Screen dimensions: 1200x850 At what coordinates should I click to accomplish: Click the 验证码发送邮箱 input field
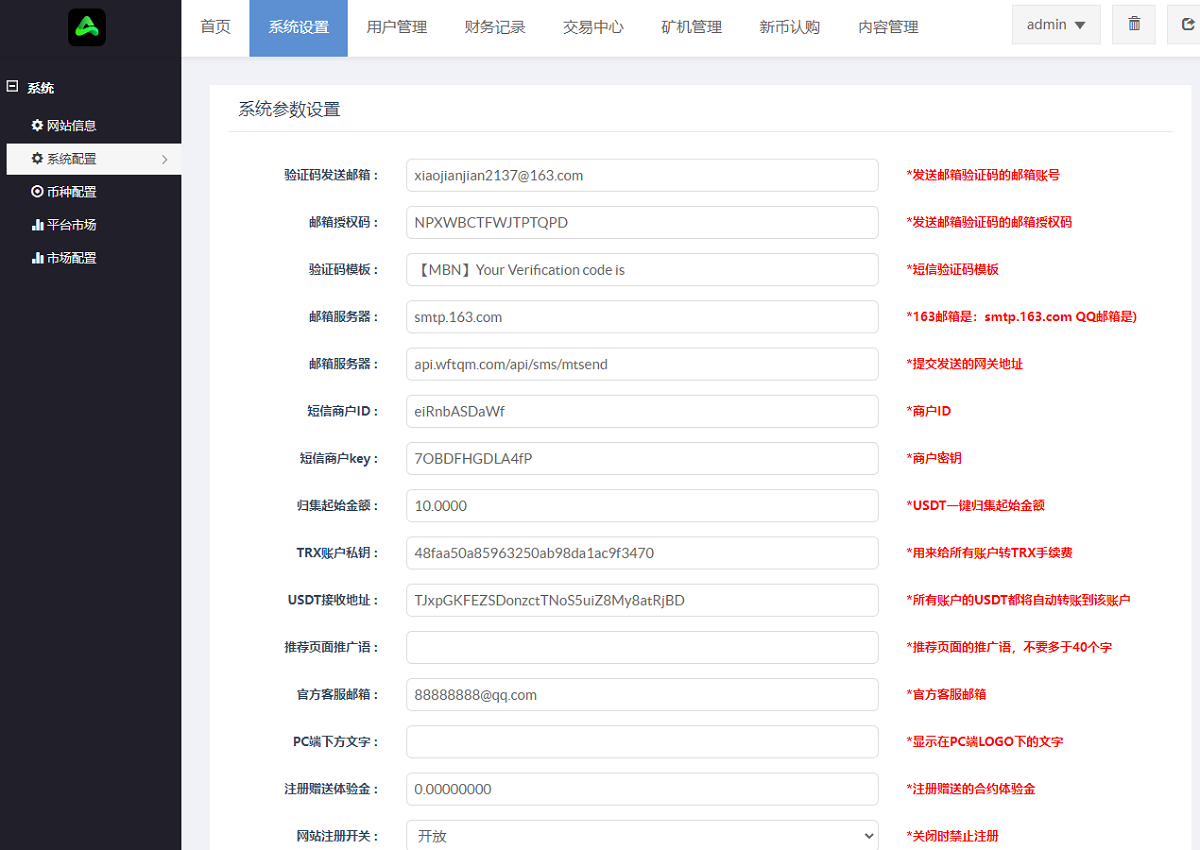642,175
